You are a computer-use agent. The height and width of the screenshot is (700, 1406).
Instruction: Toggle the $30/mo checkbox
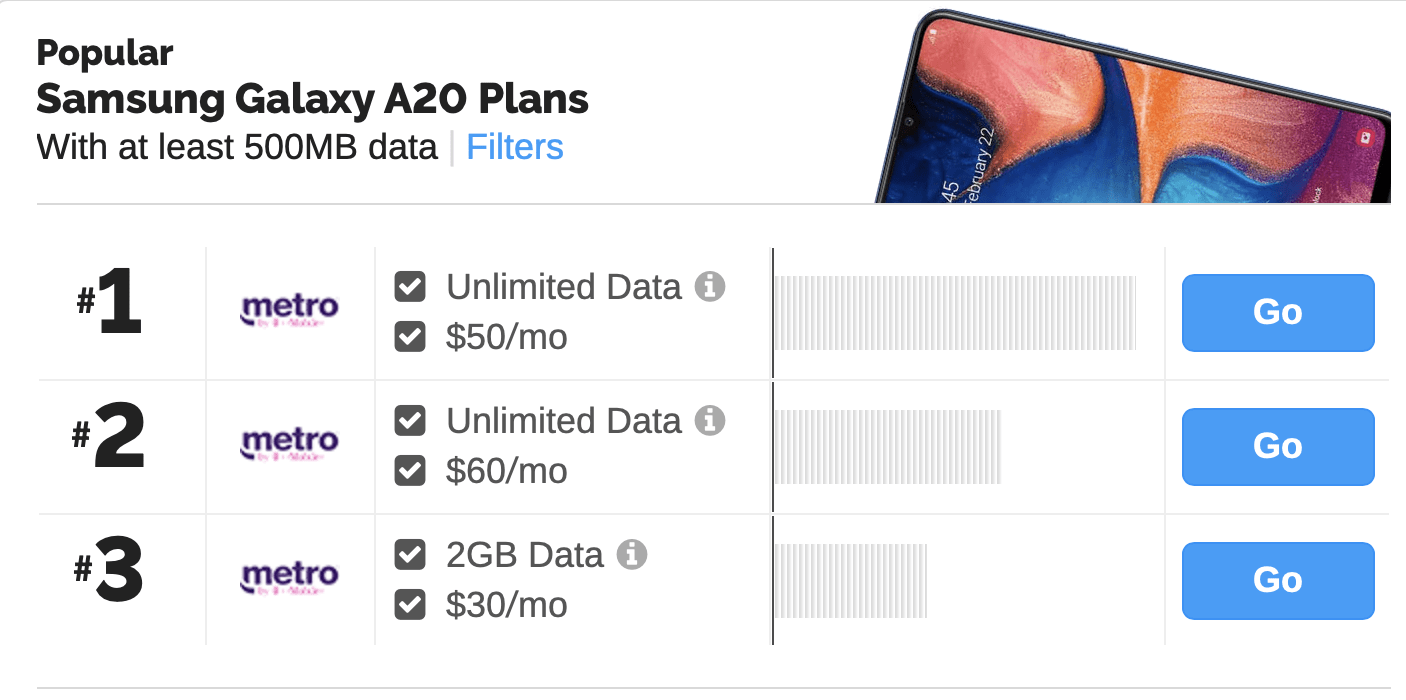click(410, 604)
